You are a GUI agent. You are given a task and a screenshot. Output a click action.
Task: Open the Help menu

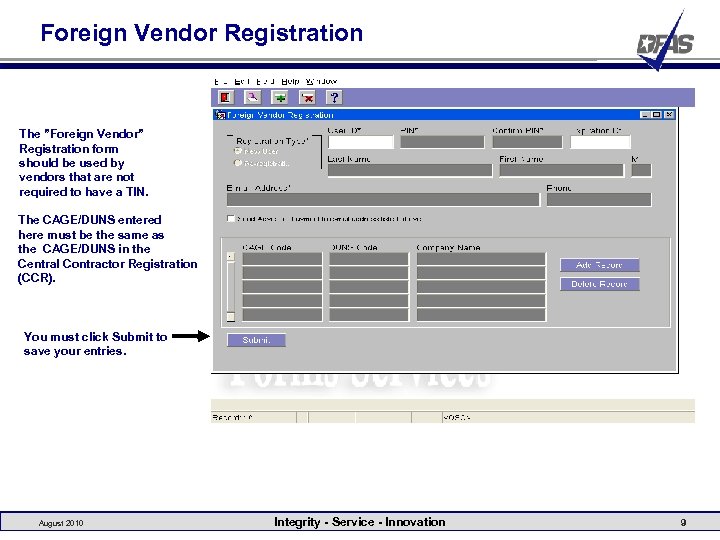tap(290, 81)
